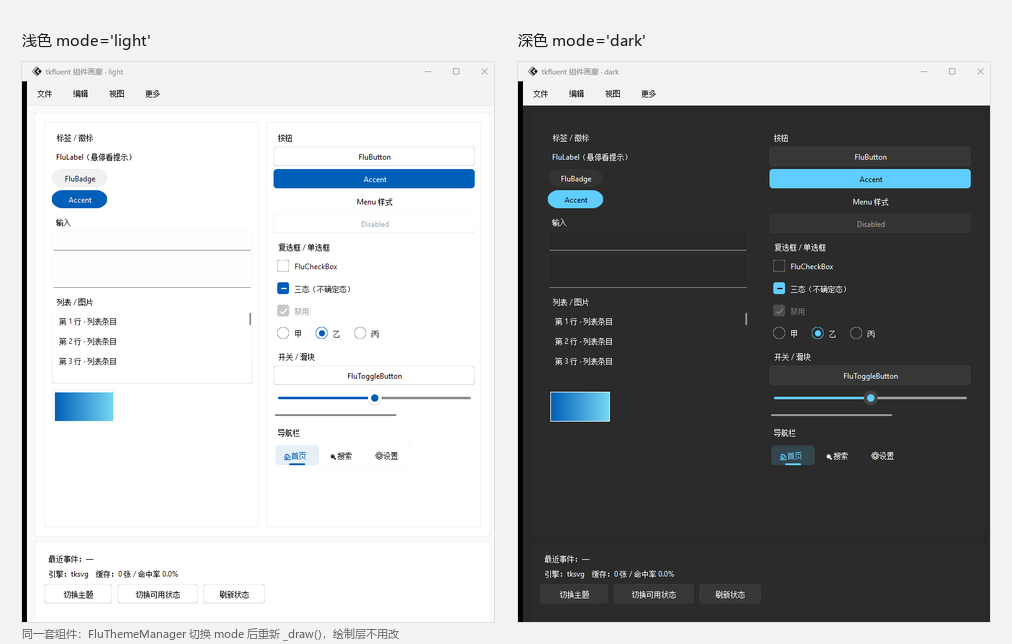Viewport: 1012px width, 644px height.
Task: Click the tkfluent app icon in light window title bar
Action: pyautogui.click(x=37, y=72)
